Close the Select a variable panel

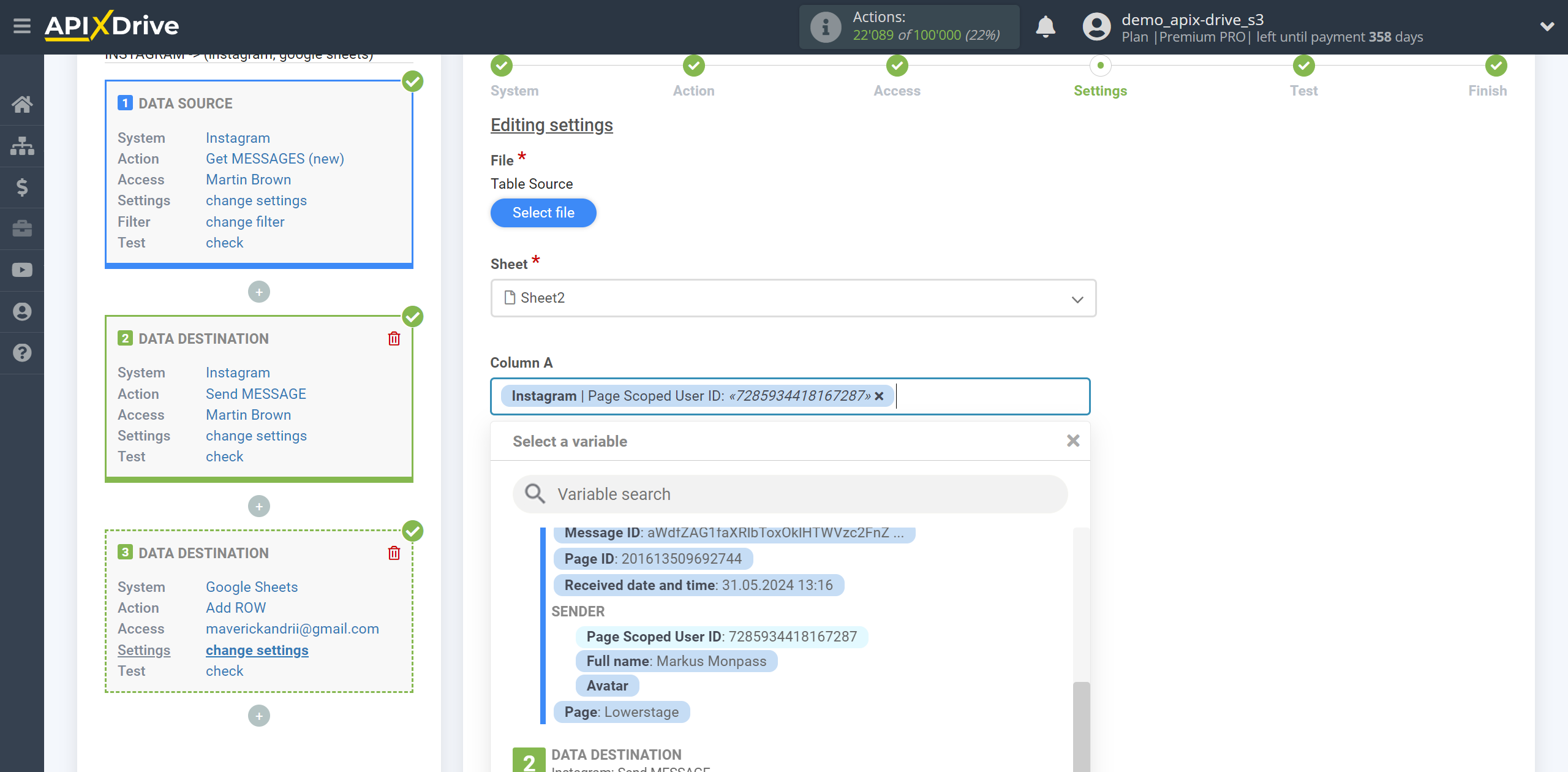pyautogui.click(x=1073, y=441)
